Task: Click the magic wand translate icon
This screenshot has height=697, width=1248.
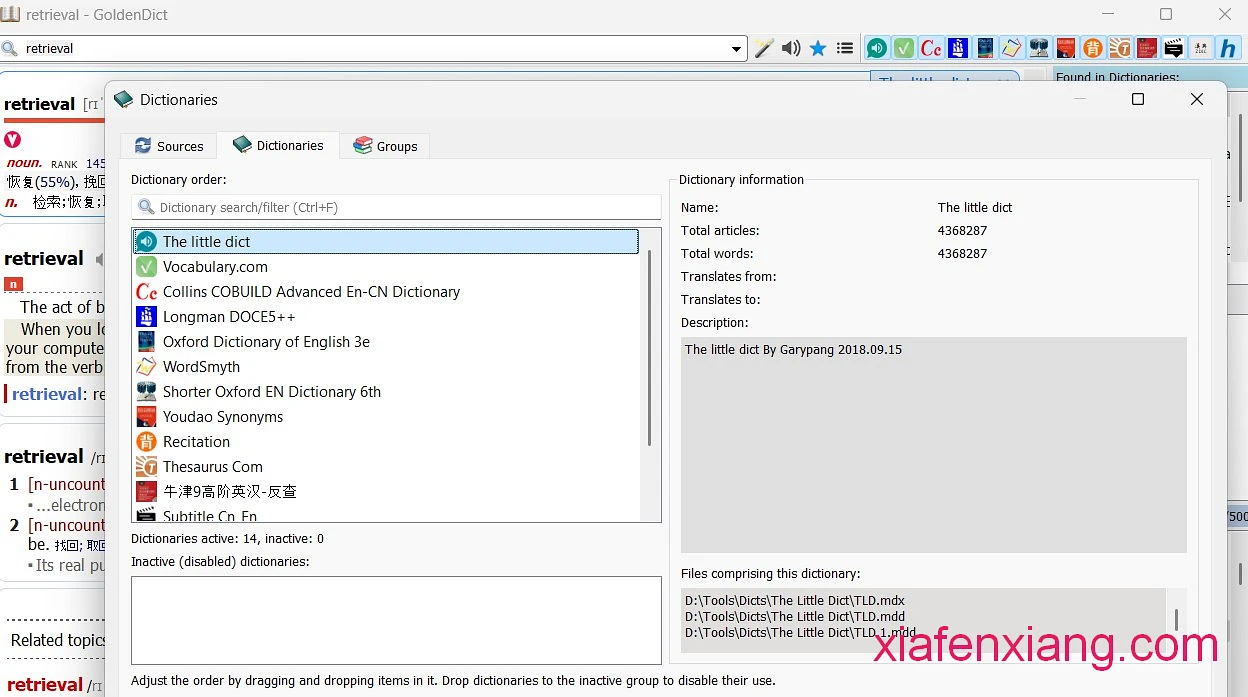Action: point(764,48)
